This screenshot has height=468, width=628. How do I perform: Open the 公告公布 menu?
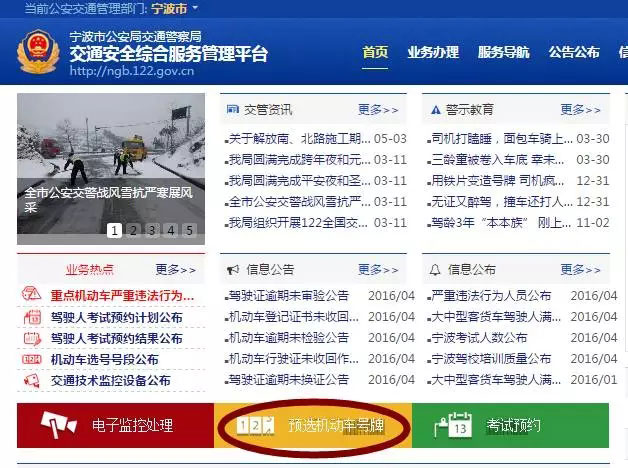(x=574, y=52)
